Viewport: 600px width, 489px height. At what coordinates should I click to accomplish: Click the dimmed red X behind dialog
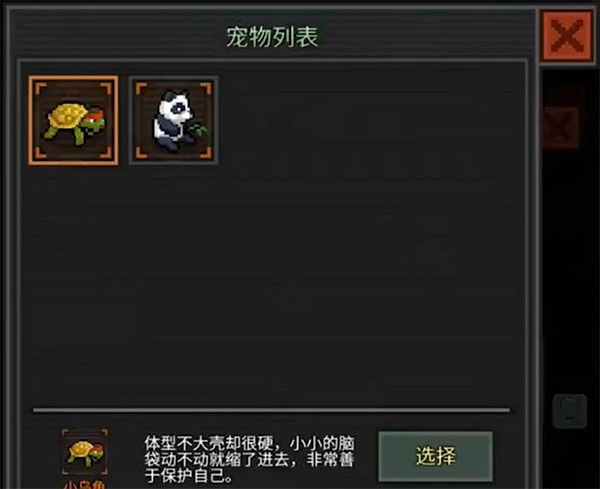(561, 128)
